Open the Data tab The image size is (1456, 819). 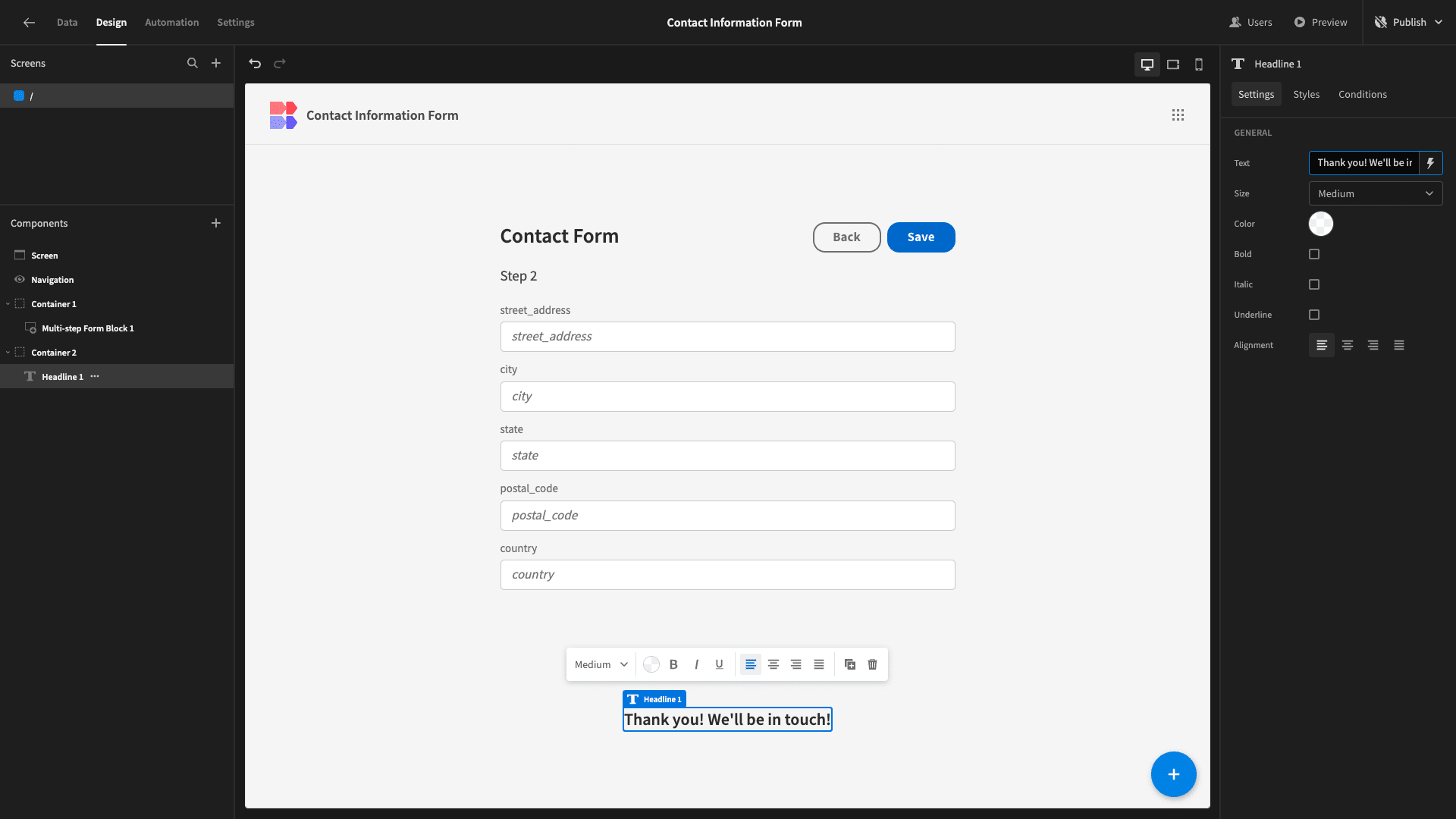(x=67, y=23)
